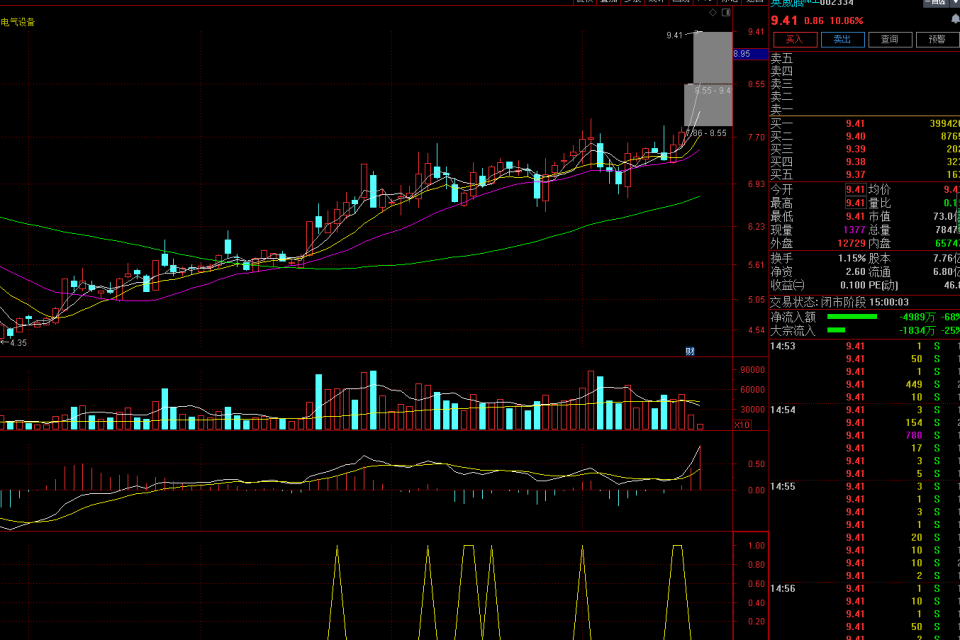Click the 4.35 low label on chart
This screenshot has height=640, width=960.
click(18, 343)
